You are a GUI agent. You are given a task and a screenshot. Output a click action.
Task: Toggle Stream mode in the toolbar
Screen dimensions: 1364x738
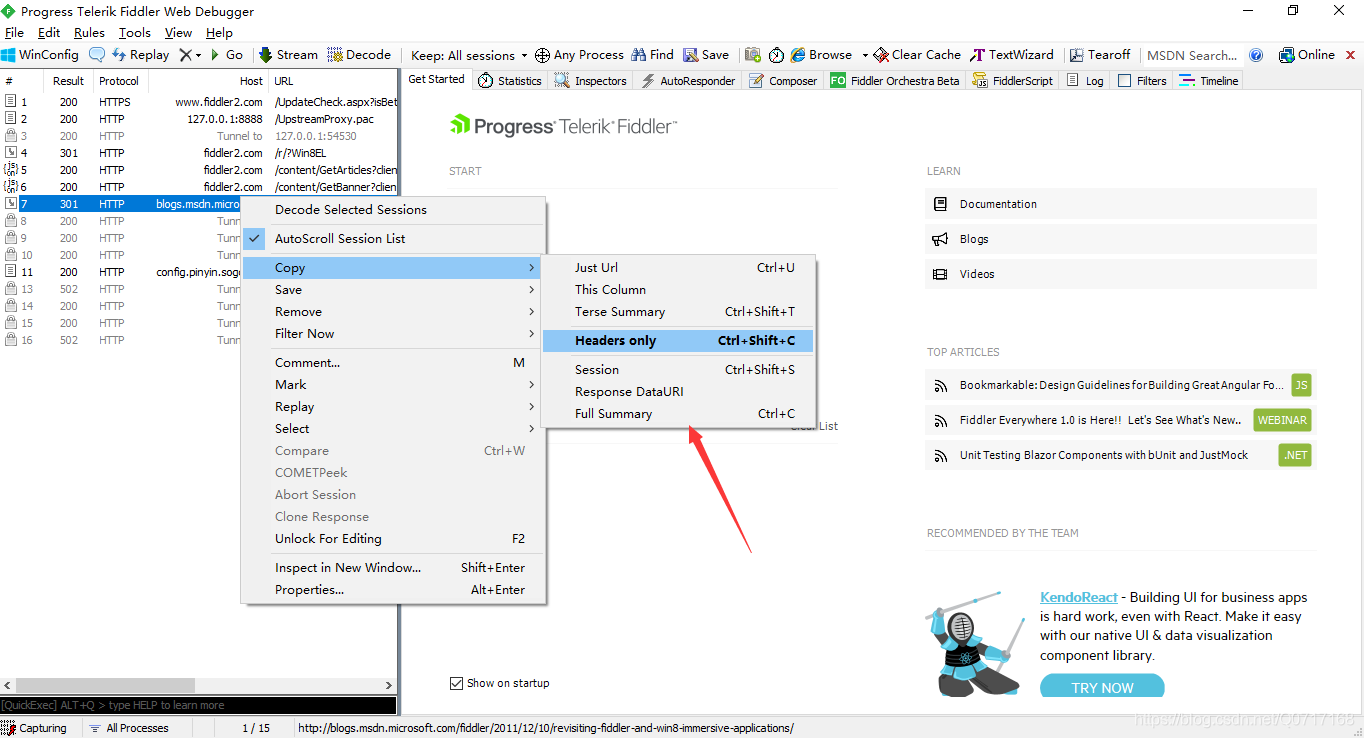tap(288, 55)
